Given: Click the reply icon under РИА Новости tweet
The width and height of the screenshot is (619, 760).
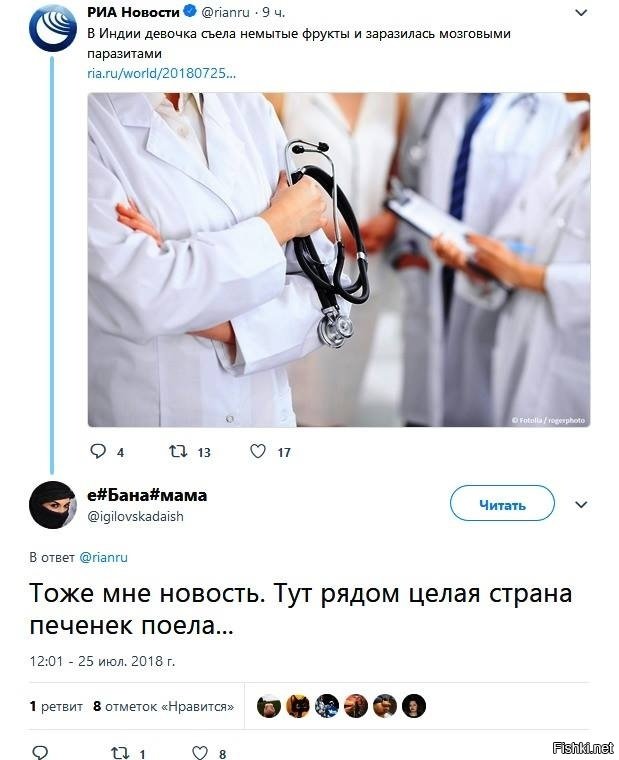Looking at the screenshot, I should (98, 451).
